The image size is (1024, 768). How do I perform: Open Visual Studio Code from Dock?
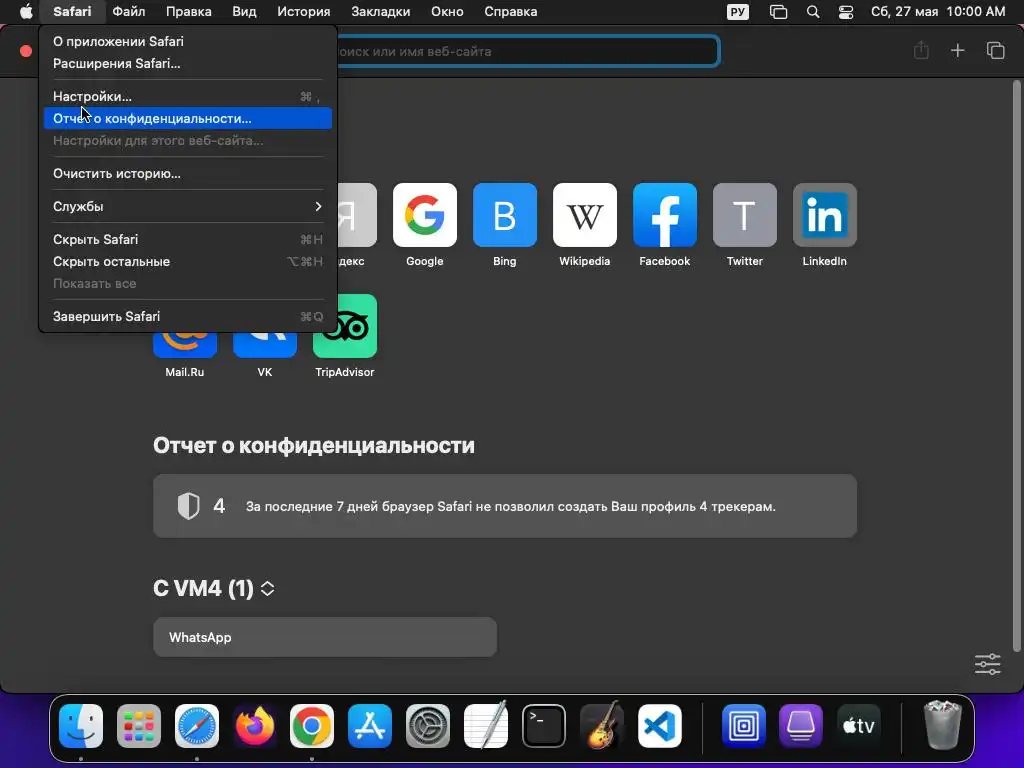tap(660, 726)
